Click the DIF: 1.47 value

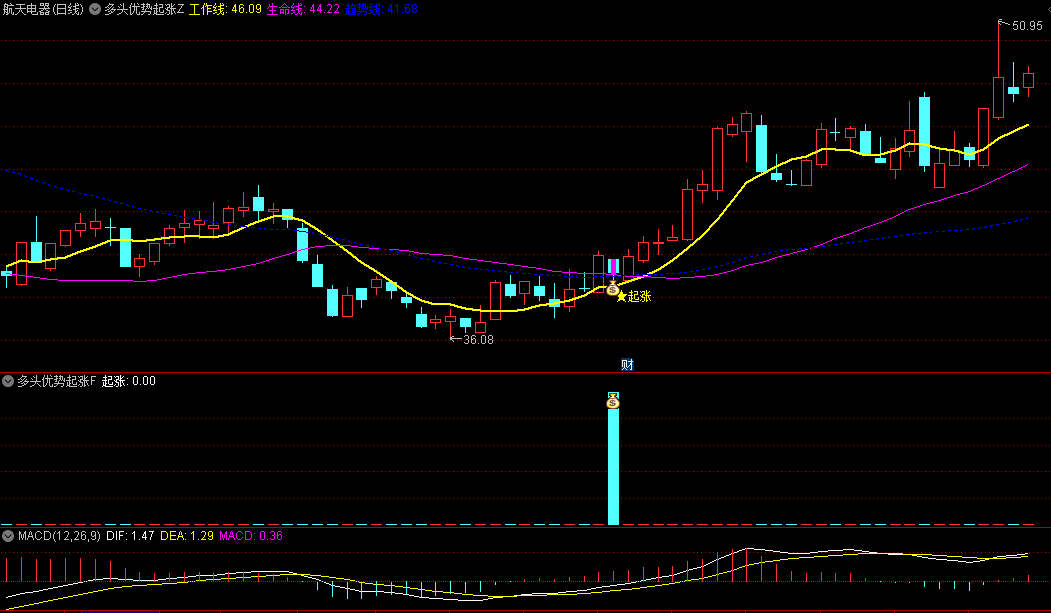pos(130,536)
